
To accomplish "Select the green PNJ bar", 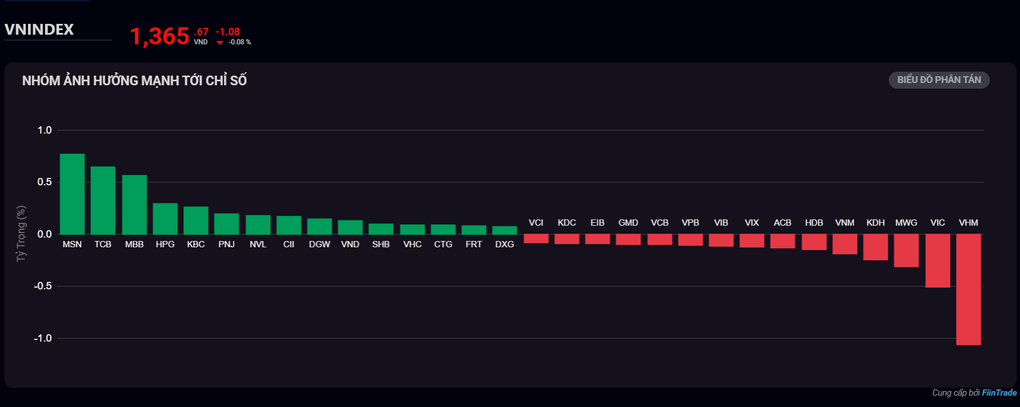I will point(227,224).
